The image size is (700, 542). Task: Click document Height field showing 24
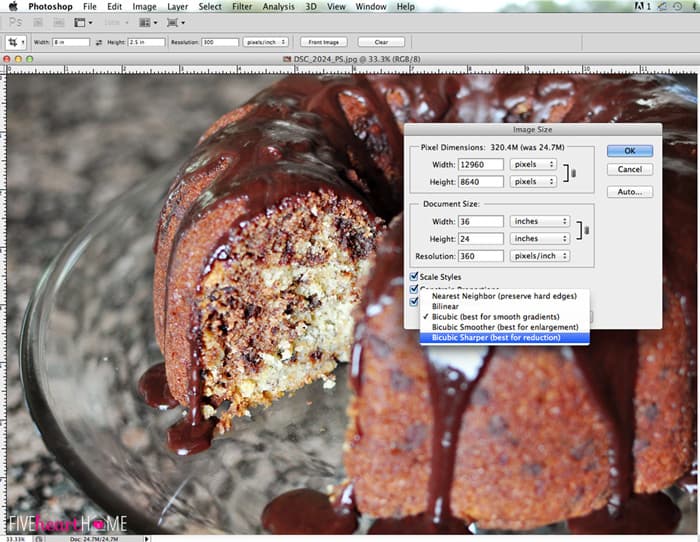[x=481, y=238]
